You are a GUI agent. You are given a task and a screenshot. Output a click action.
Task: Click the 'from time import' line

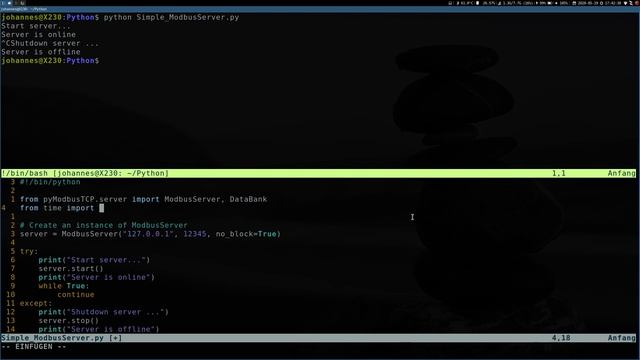[x=57, y=208]
